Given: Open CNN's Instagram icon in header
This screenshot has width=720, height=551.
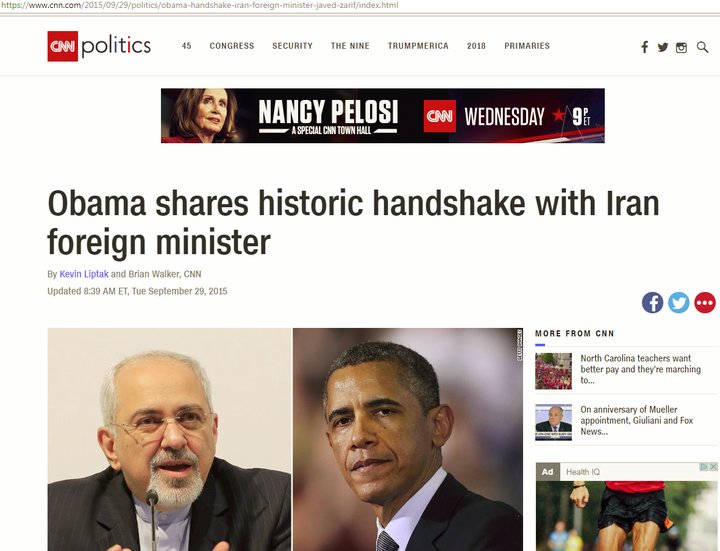Looking at the screenshot, I should click(681, 47).
